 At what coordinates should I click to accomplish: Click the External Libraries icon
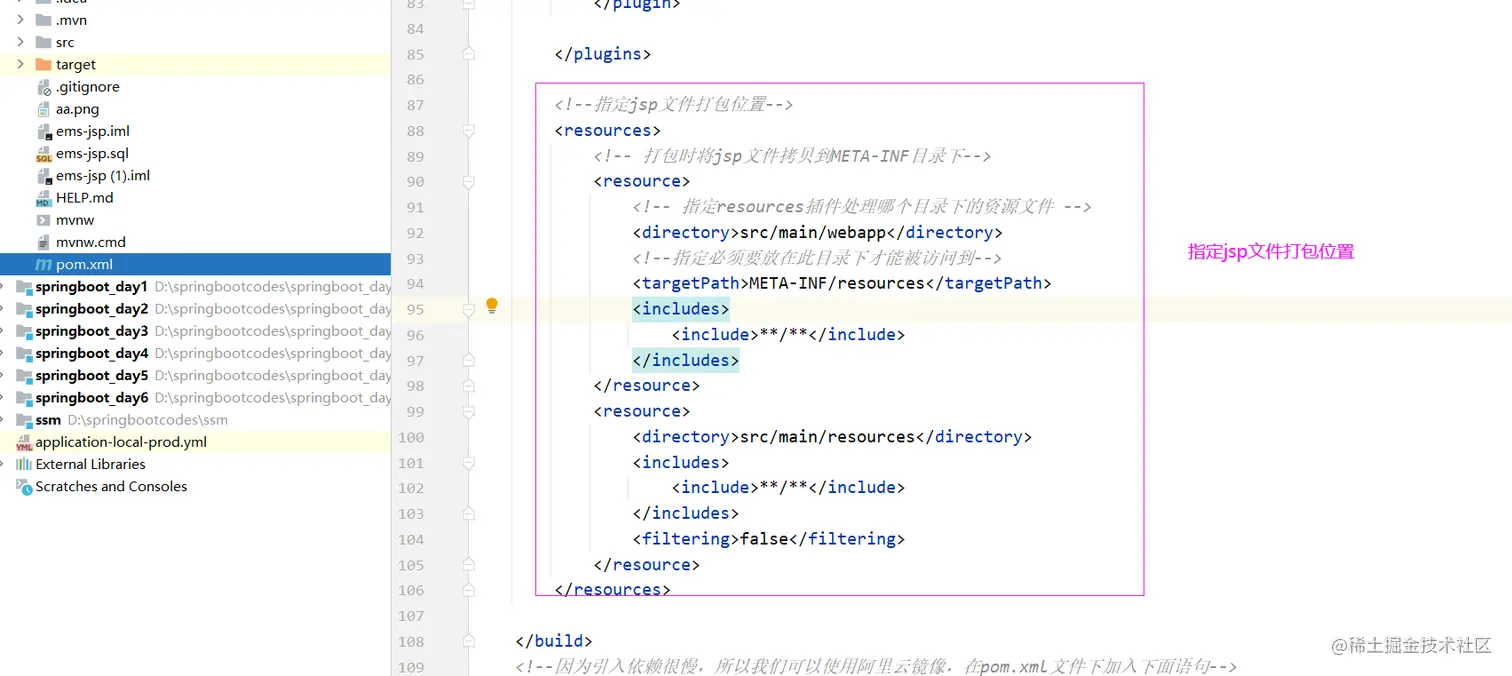coord(24,464)
